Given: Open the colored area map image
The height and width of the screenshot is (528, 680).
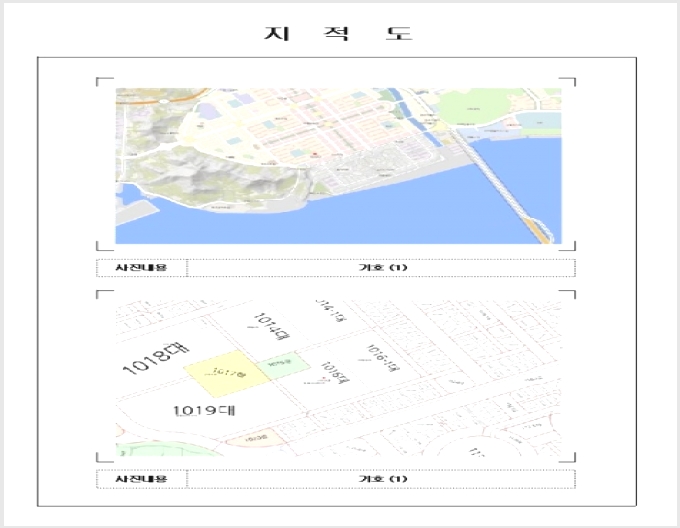Looking at the screenshot, I should (x=338, y=166).
